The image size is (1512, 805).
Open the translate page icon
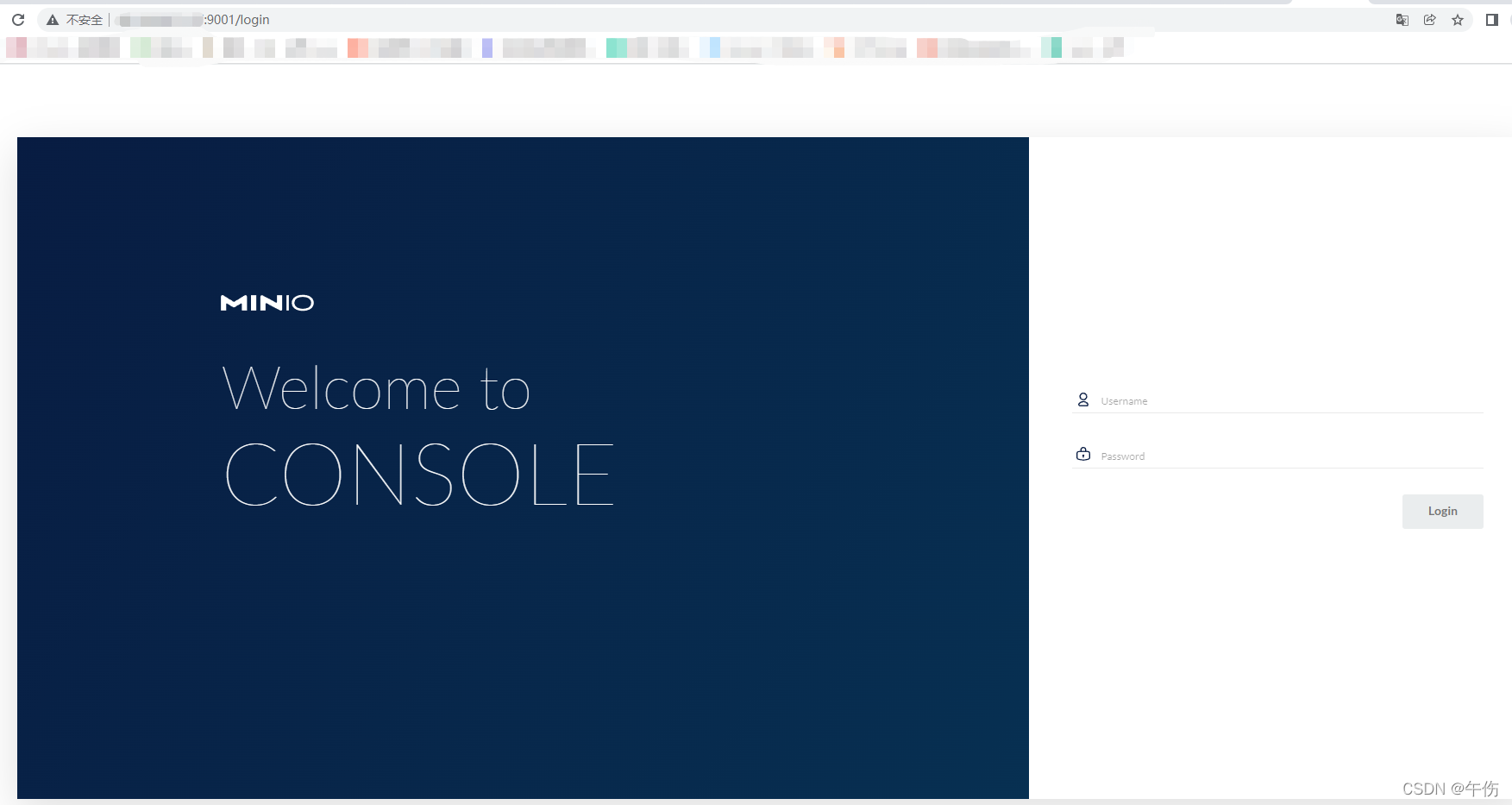pos(1402,20)
